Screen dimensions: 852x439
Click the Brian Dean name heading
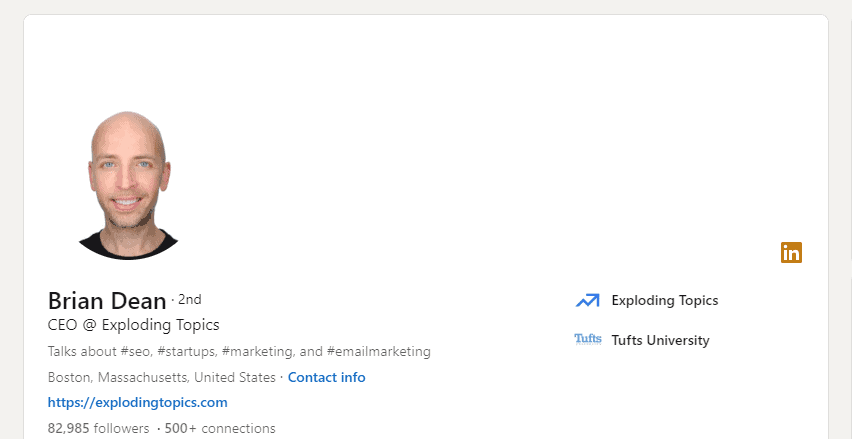tap(107, 300)
